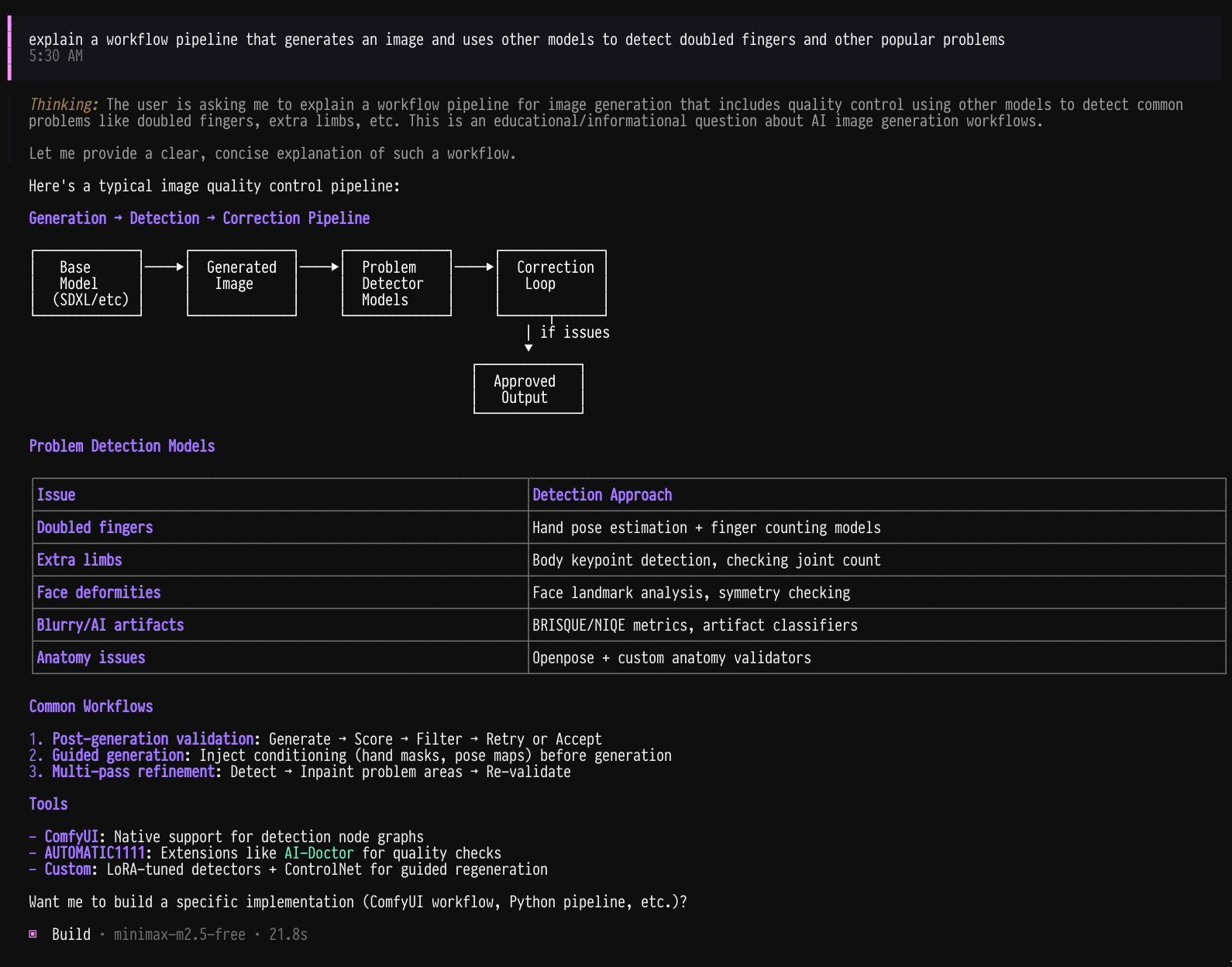Click the Detection Approach column header
This screenshot has height=967, width=1232.
(602, 495)
